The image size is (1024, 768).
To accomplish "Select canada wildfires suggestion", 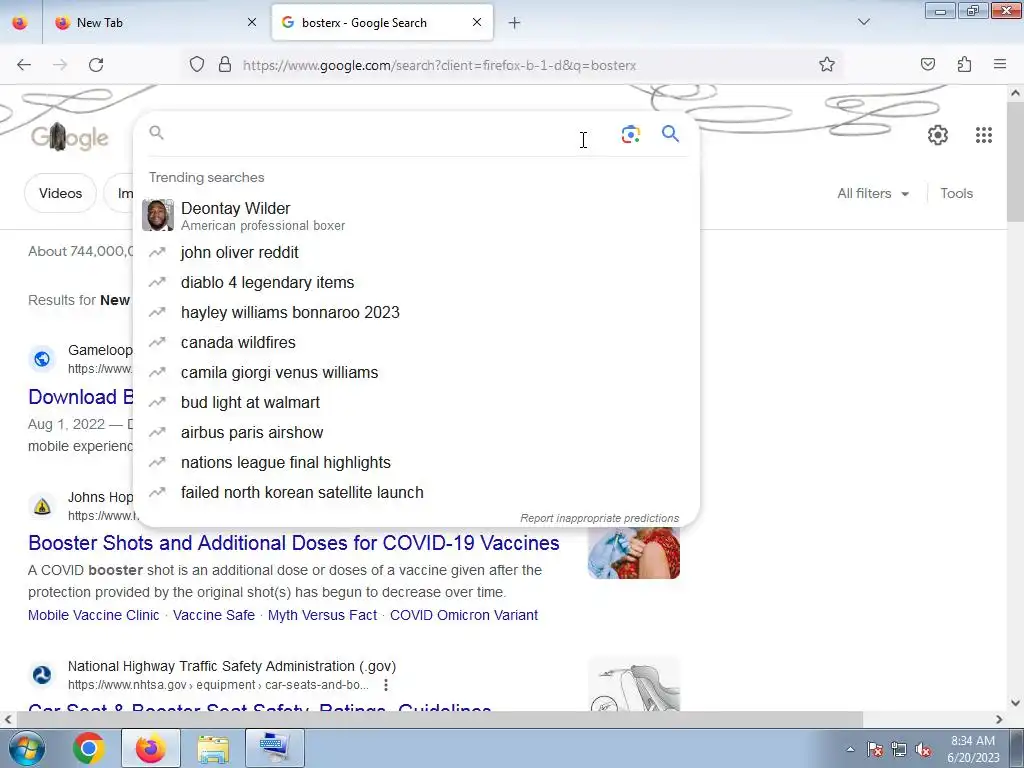I will click(x=416, y=343).
